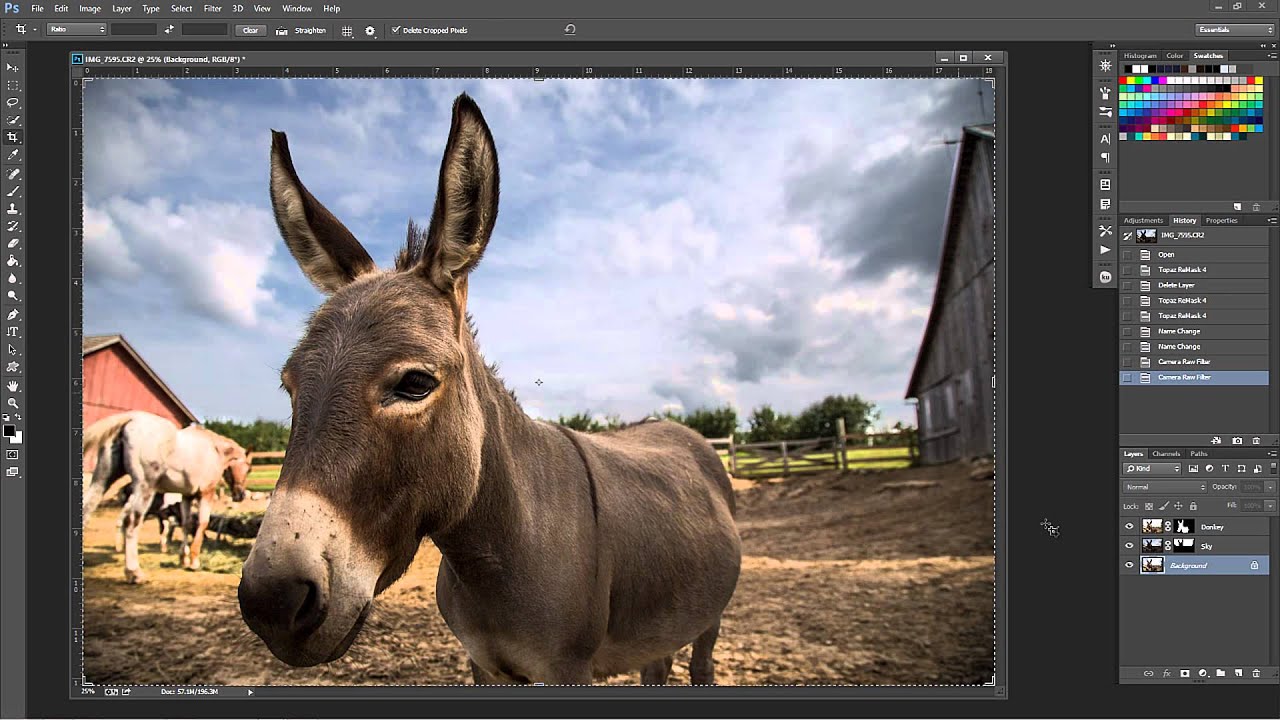Image resolution: width=1280 pixels, height=720 pixels.
Task: Open the History panel flyout menu
Action: click(1272, 220)
